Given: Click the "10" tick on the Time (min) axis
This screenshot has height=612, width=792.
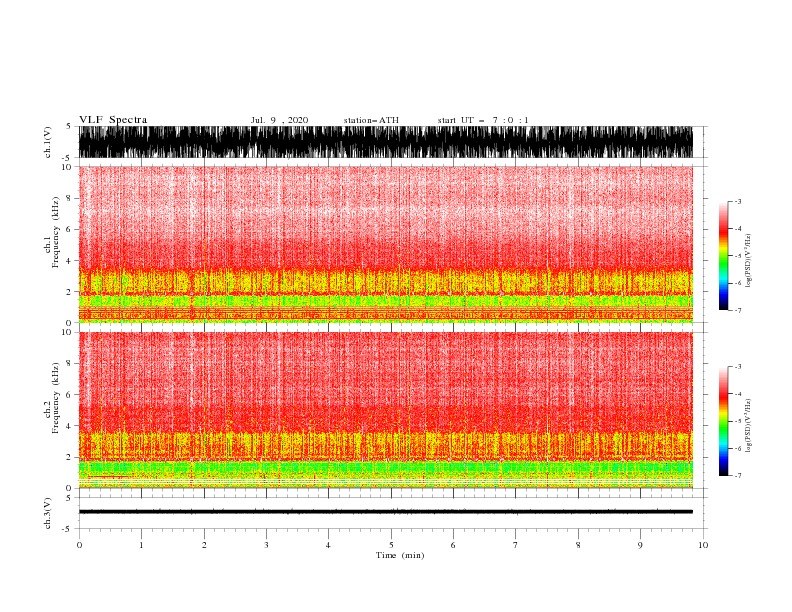Looking at the screenshot, I should pyautogui.click(x=703, y=545).
